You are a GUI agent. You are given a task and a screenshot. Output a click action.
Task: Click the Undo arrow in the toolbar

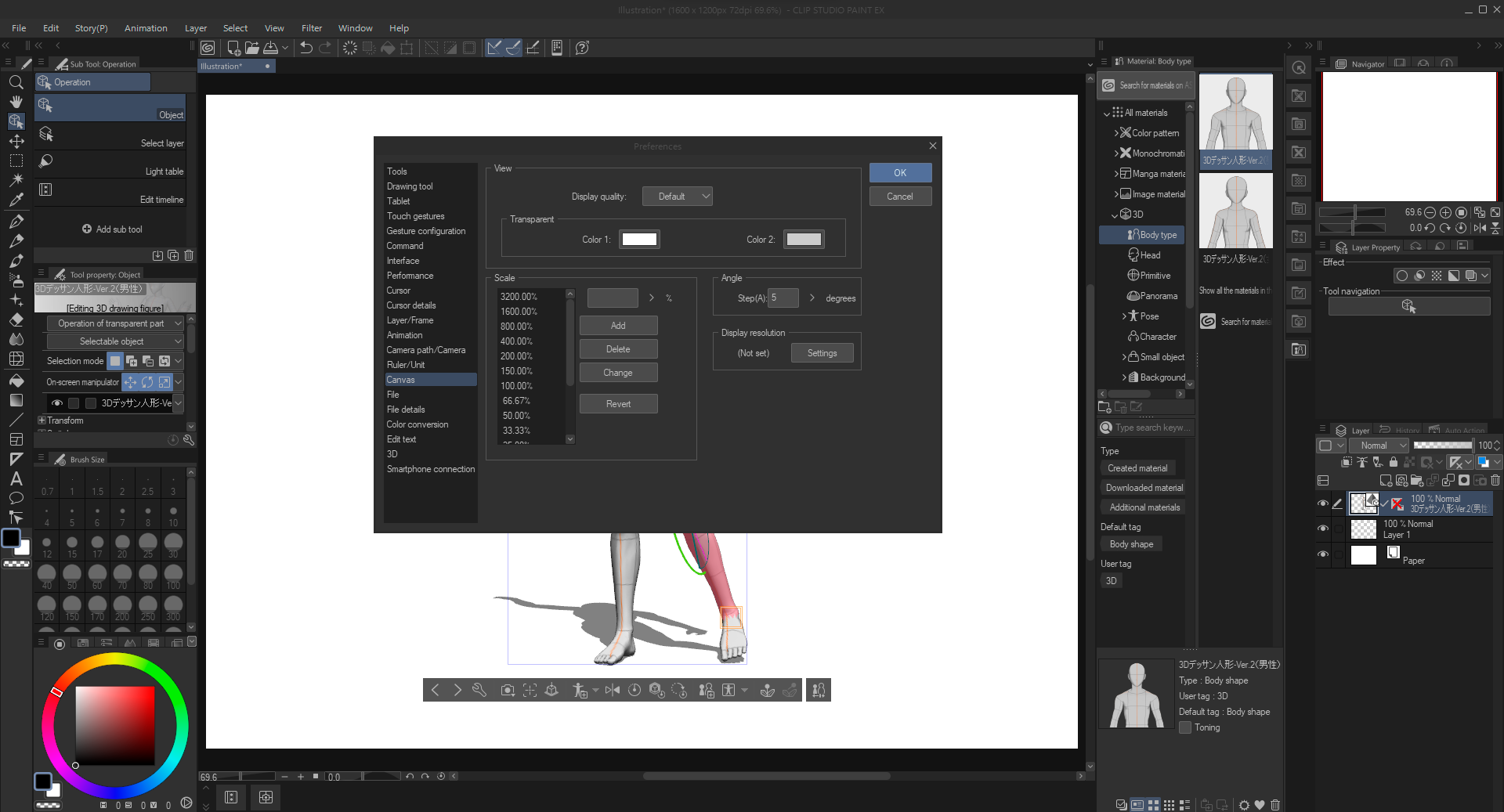click(306, 48)
